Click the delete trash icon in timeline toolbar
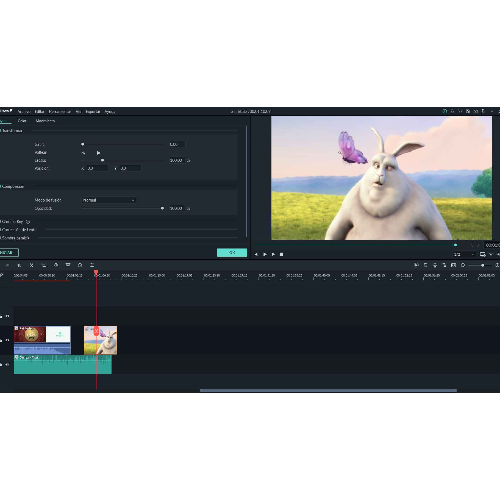500x500 pixels. (19, 265)
